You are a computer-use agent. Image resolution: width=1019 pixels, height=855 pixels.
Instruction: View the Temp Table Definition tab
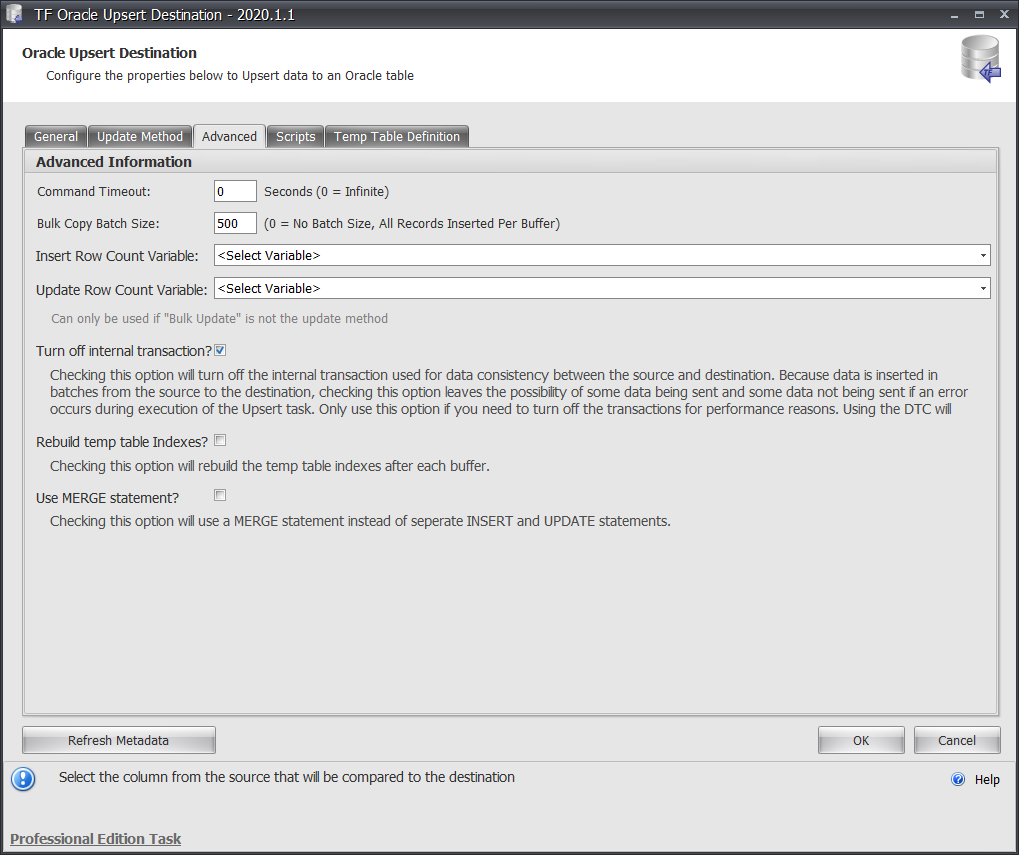point(396,136)
